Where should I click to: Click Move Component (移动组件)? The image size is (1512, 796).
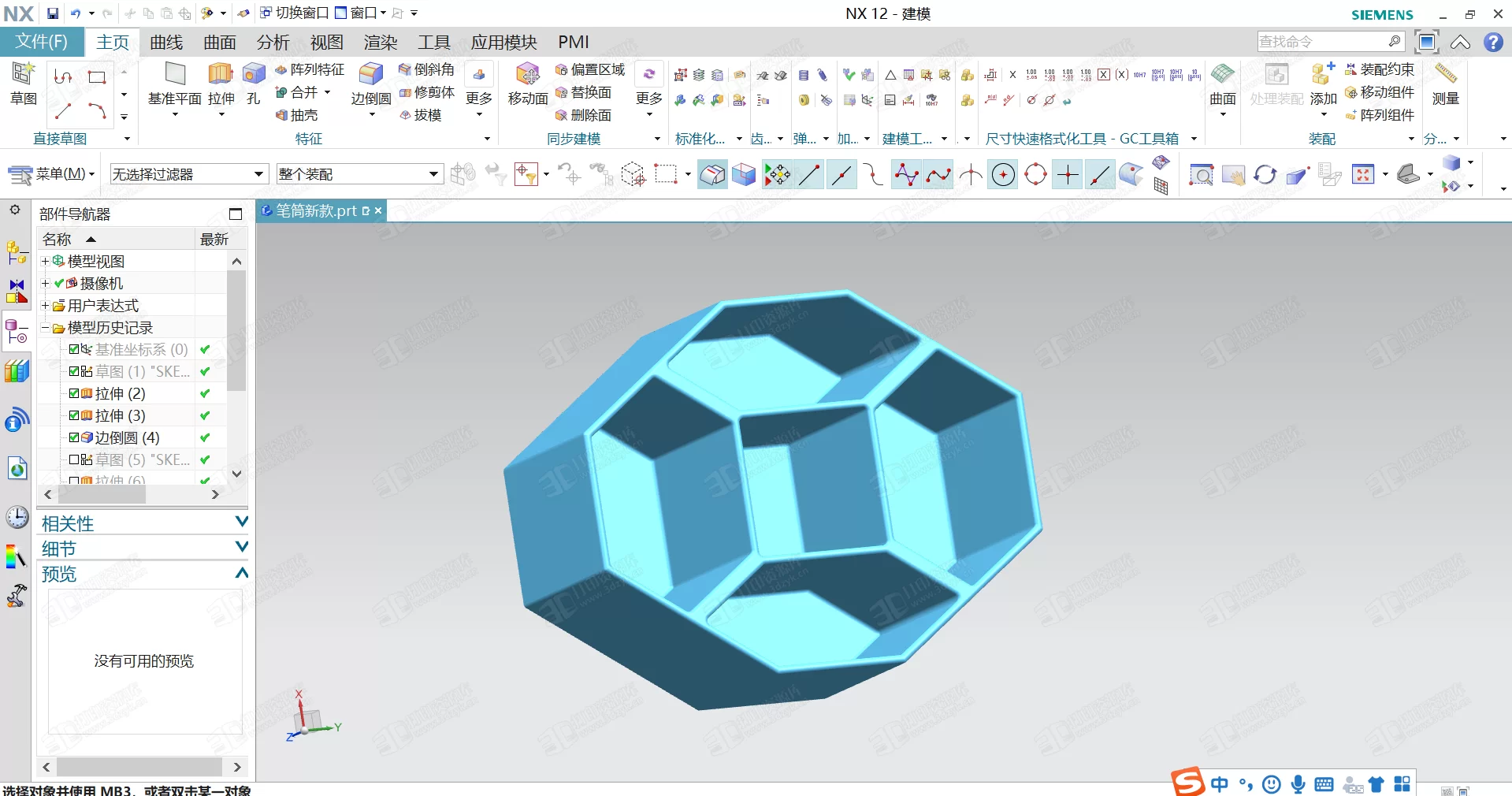(x=1380, y=92)
